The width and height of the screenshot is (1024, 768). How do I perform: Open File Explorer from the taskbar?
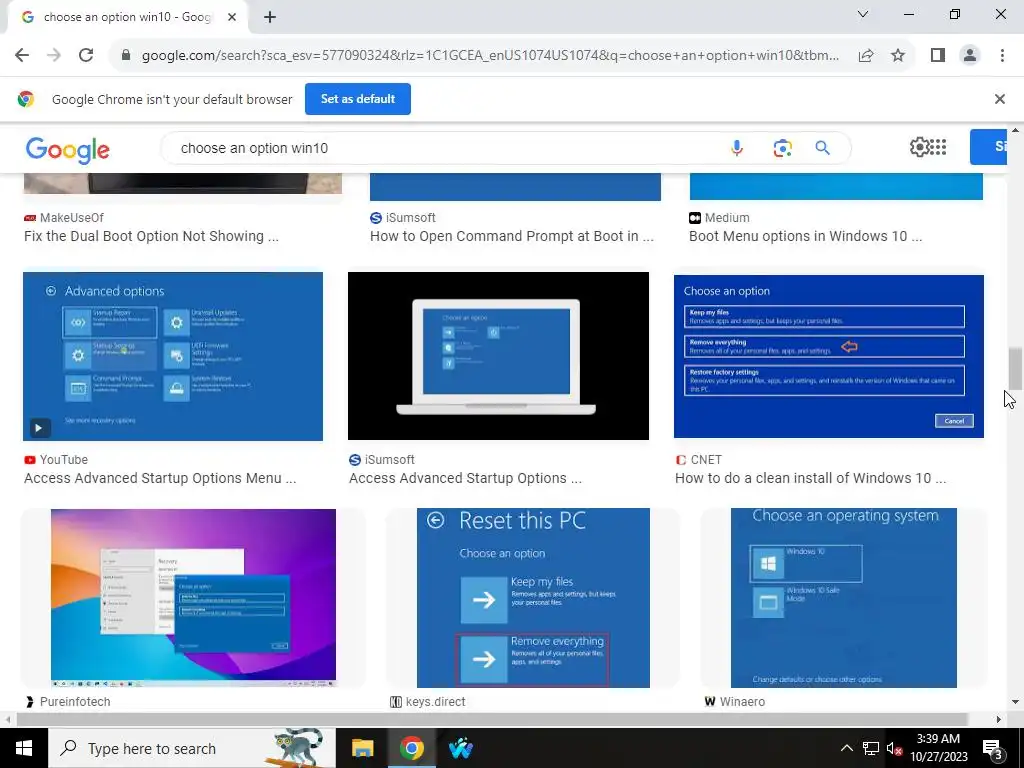coord(362,748)
